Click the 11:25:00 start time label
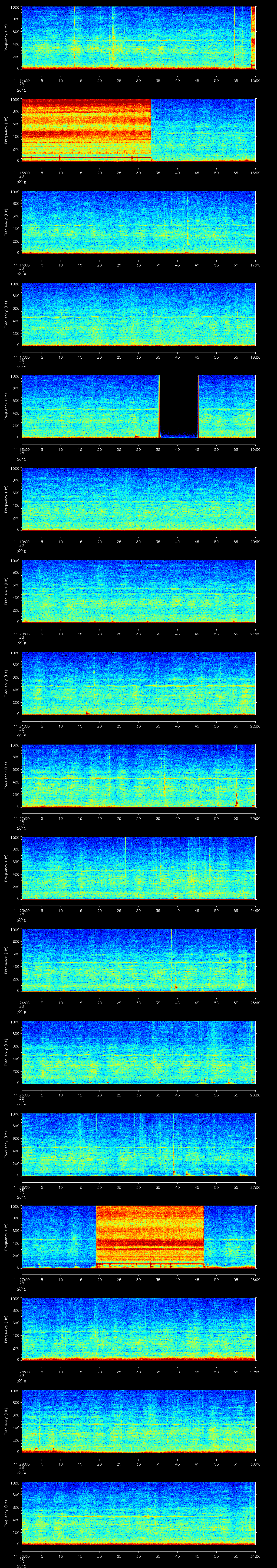 (x=21, y=1095)
